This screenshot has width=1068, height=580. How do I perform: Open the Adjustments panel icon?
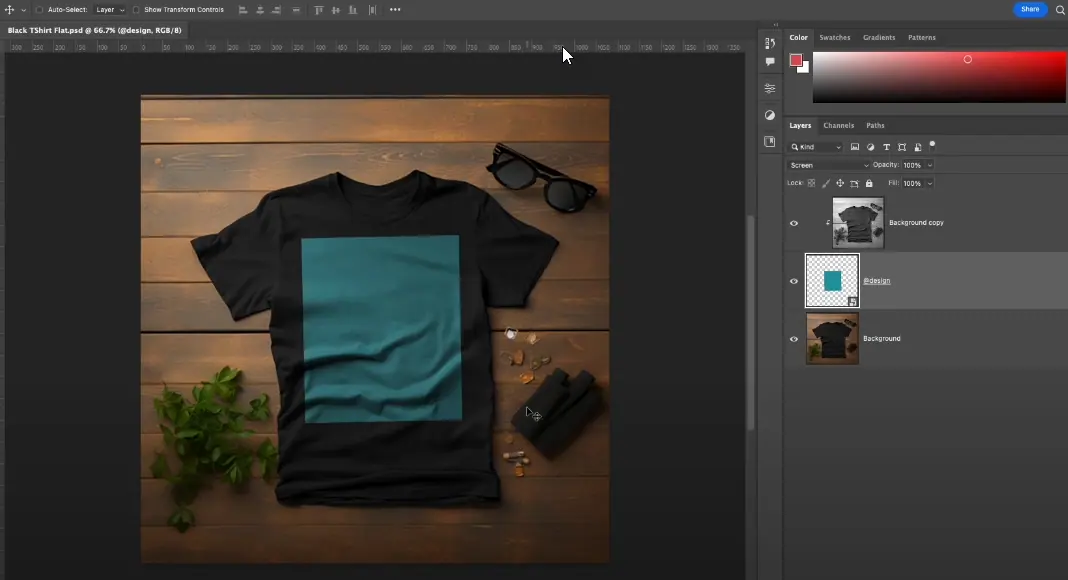770,116
